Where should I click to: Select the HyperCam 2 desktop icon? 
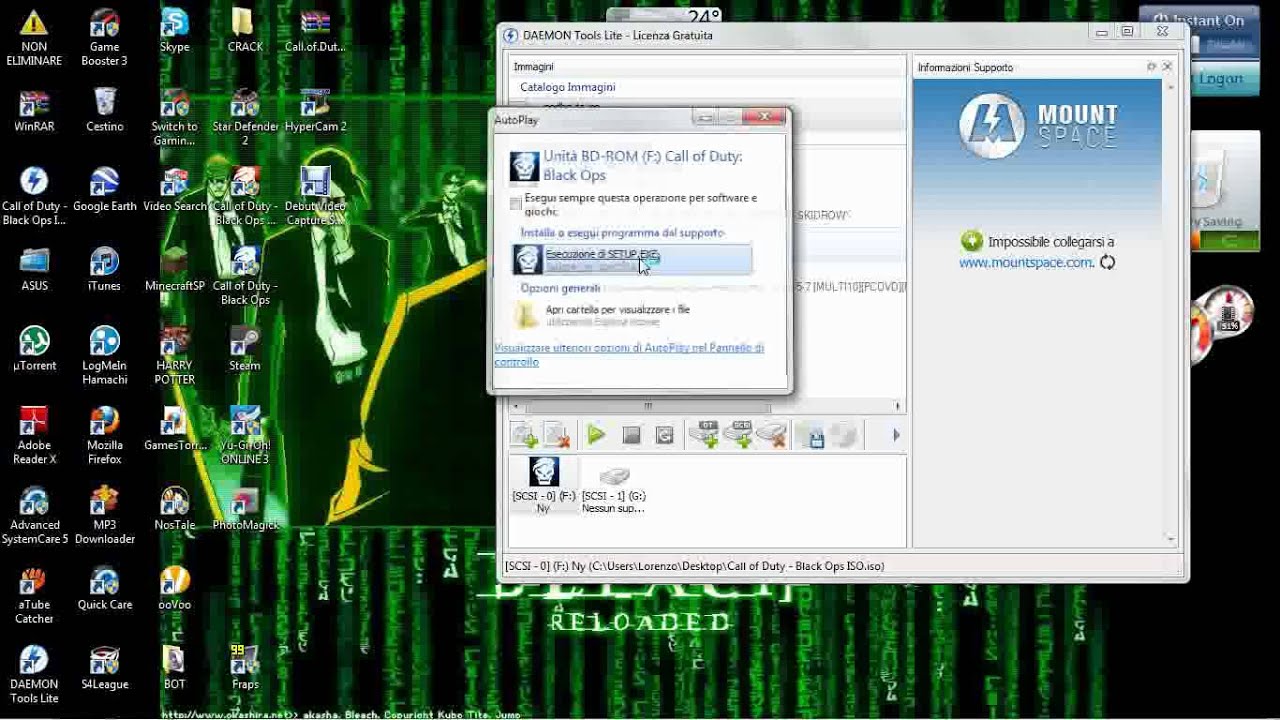click(x=315, y=111)
